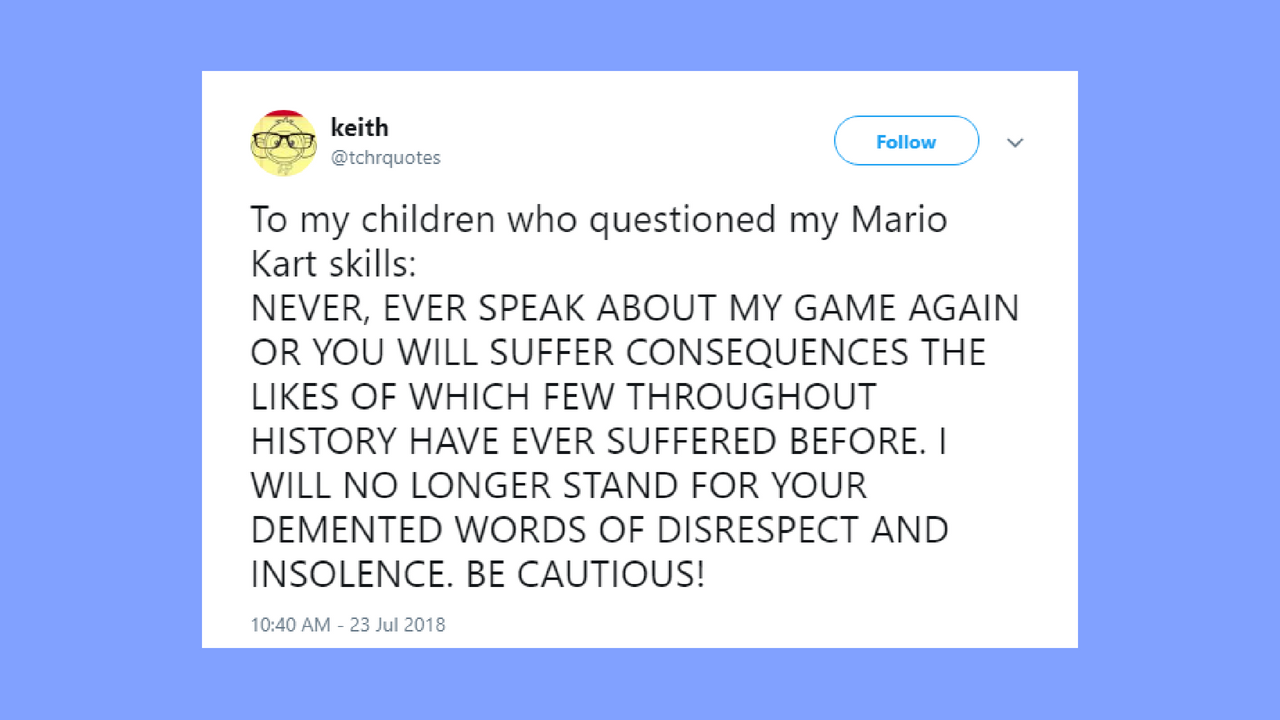The height and width of the screenshot is (720, 1280).
Task: Click the line "OR YOU WILL SUFFER CONSEQUENCES"
Action: [x=617, y=352]
